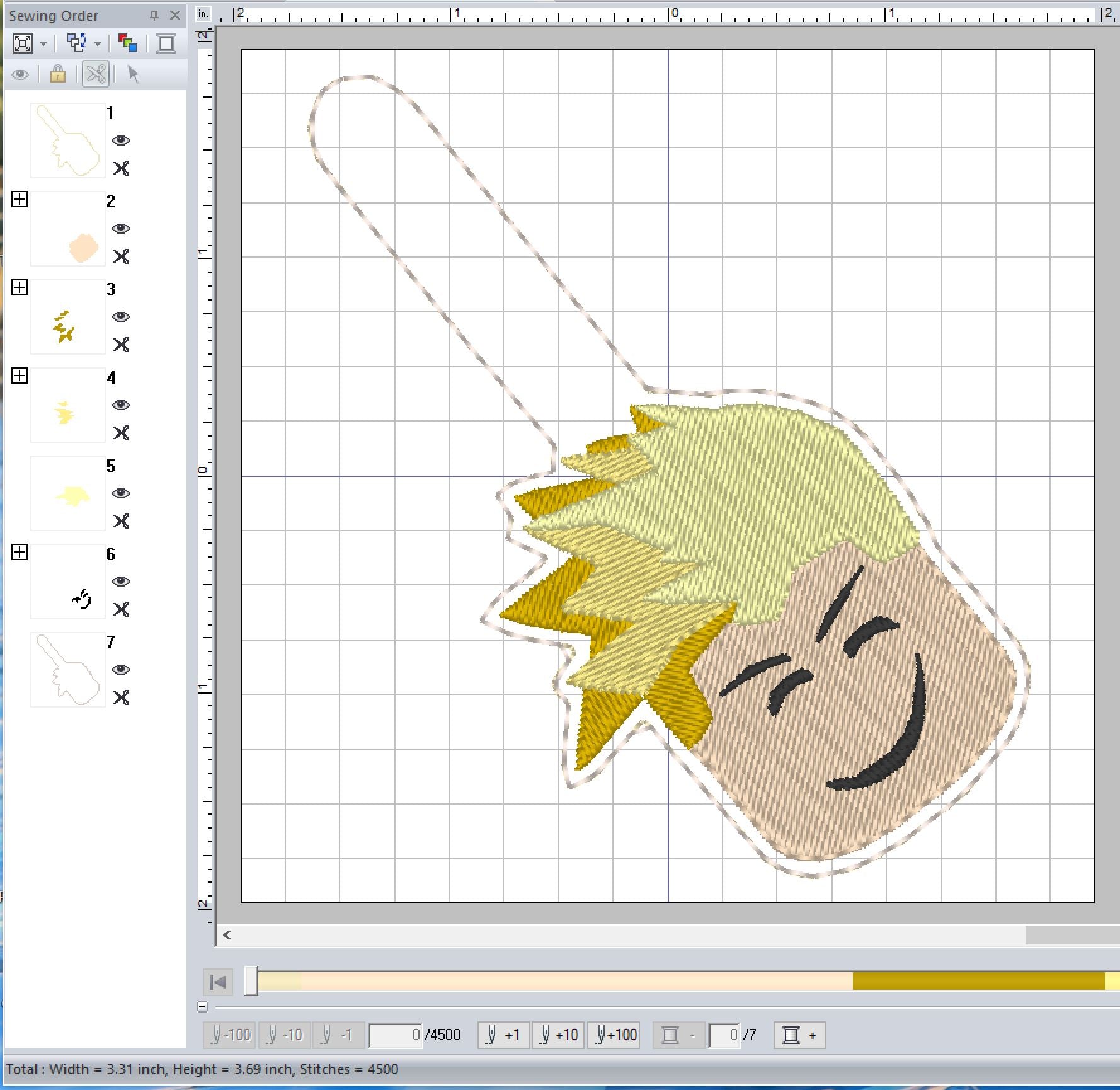Toggle thread trim scissors for item 4
1120x1090 pixels.
pyautogui.click(x=121, y=433)
